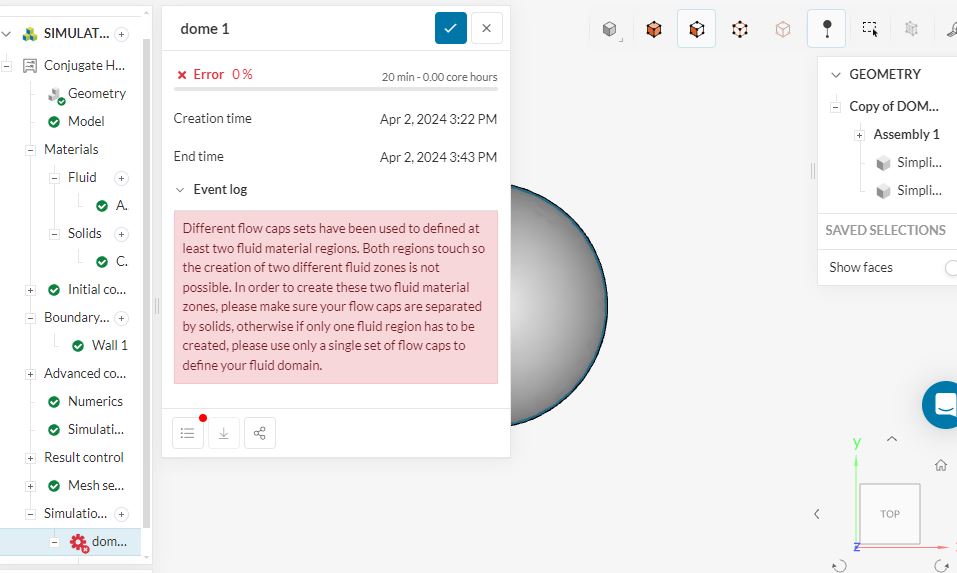The image size is (957, 573).
Task: Collapse the GEOMETRY panel
Action: pos(836,74)
